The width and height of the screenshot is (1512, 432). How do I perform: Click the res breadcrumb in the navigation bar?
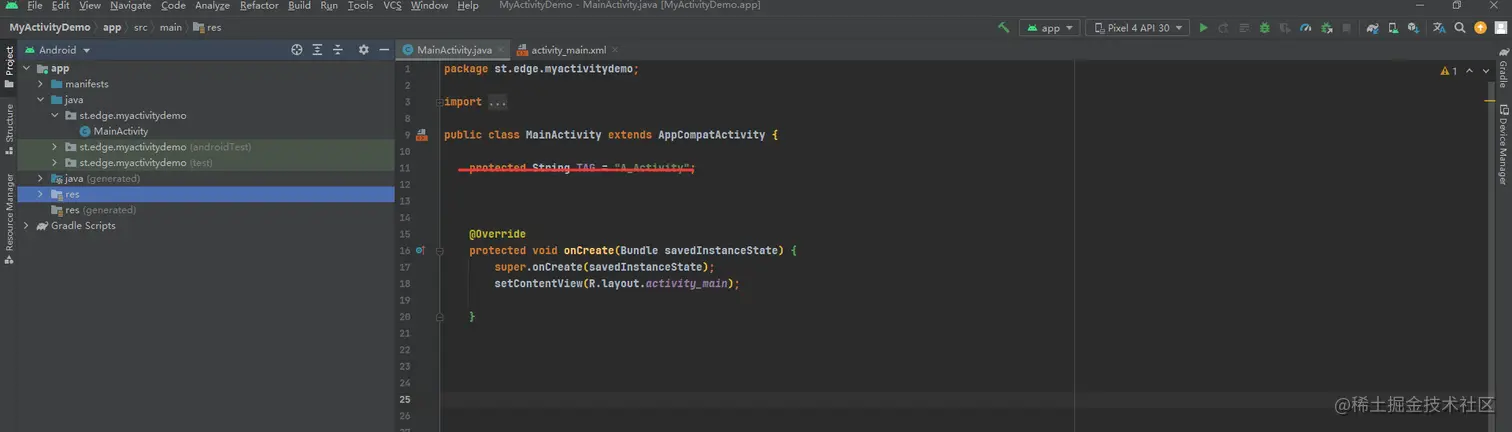tap(207, 28)
